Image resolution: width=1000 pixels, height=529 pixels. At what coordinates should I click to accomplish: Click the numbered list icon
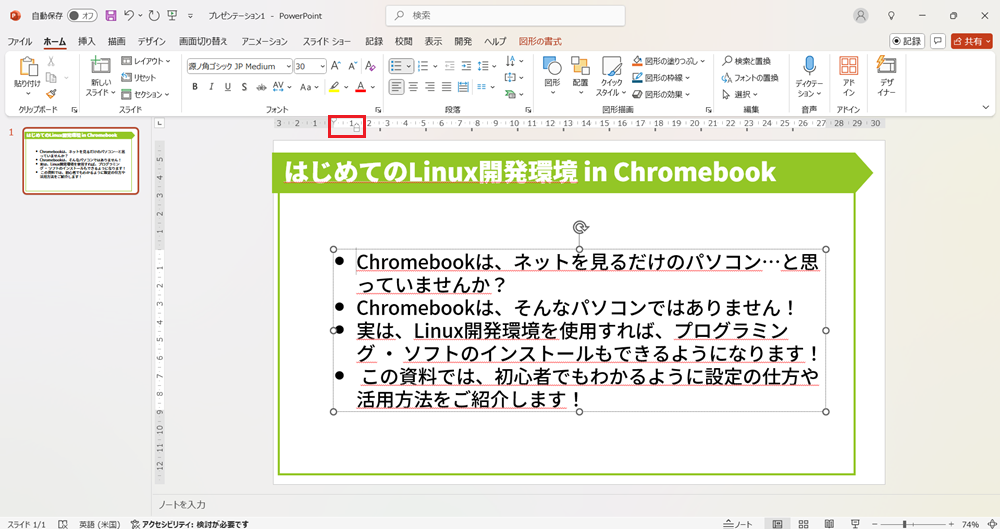423,66
